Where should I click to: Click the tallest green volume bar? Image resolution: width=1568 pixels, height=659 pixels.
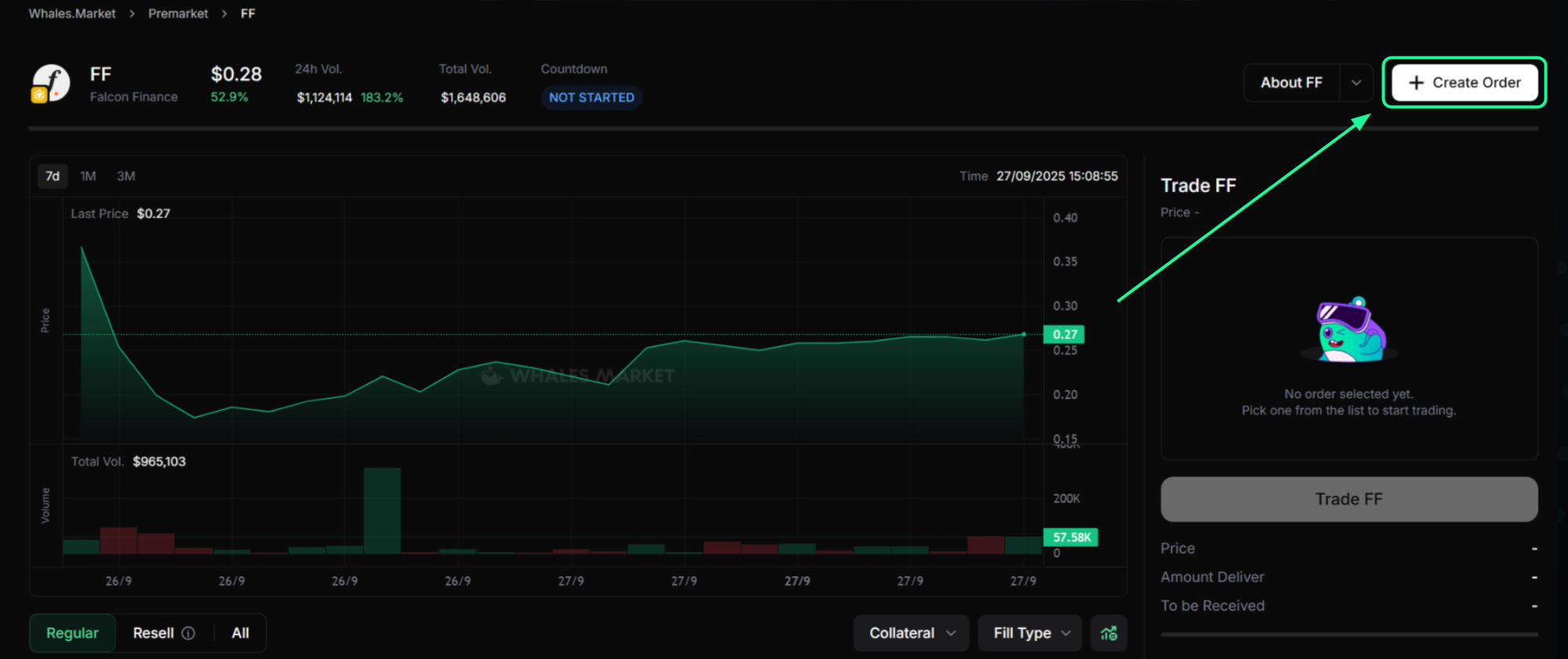click(x=382, y=511)
